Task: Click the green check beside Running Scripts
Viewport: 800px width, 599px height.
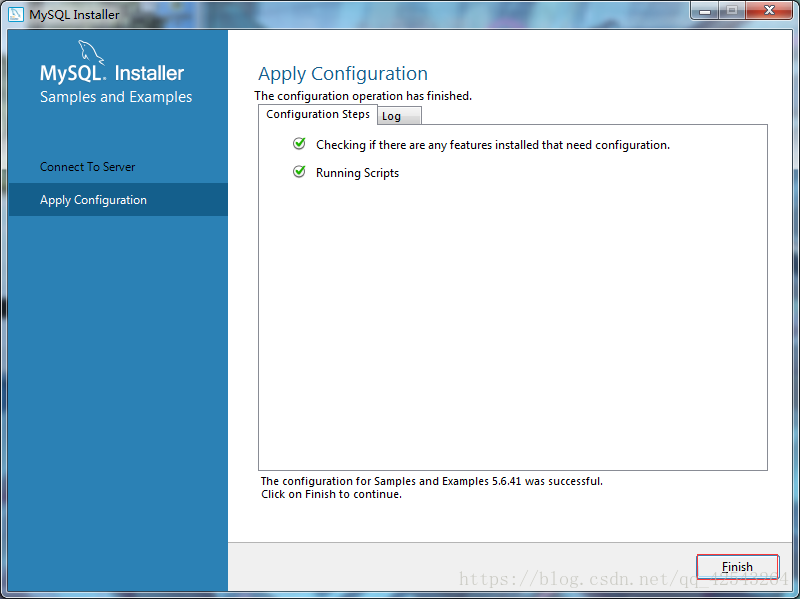Action: point(299,171)
